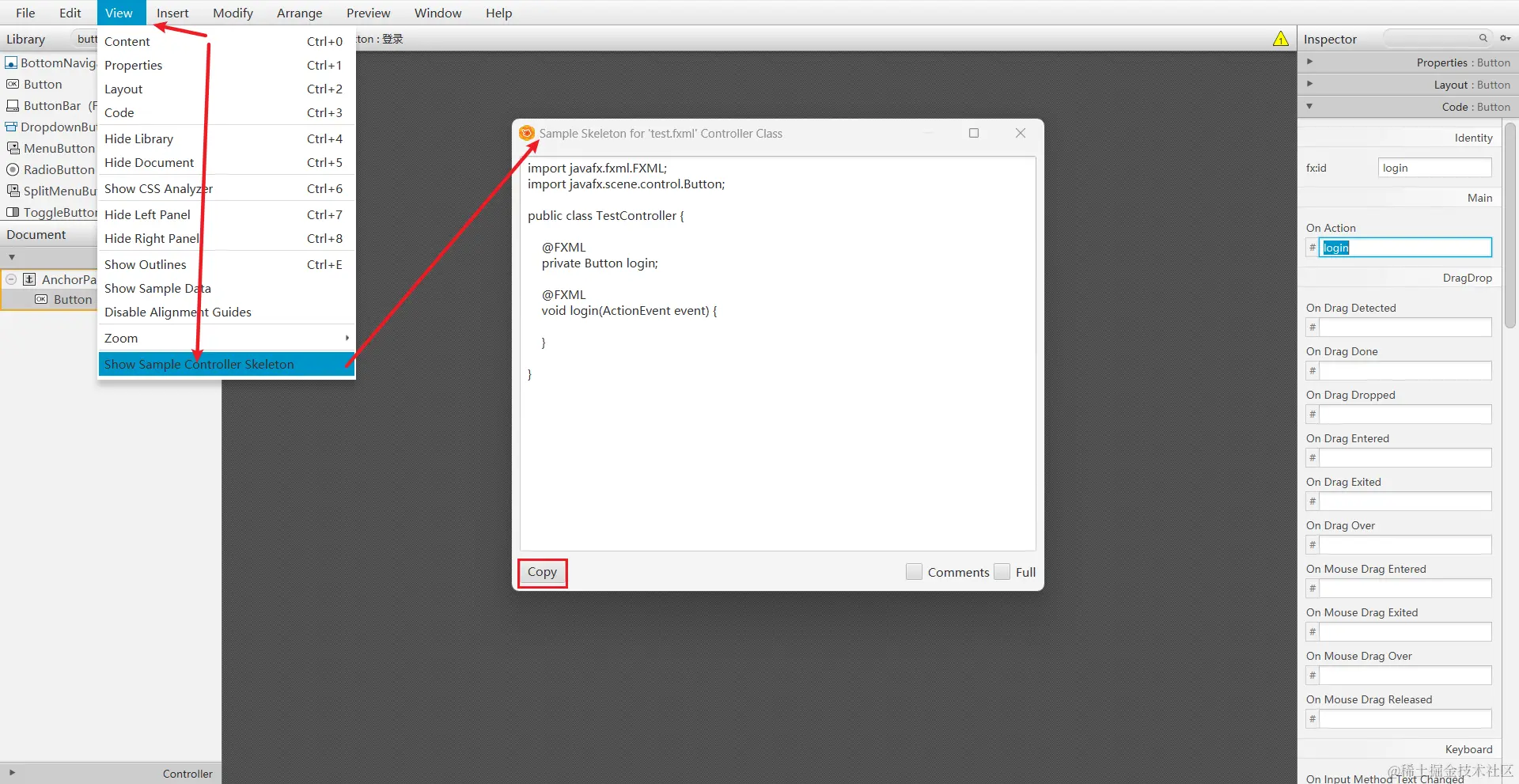Check the Full checkbox next to Comments
The image size is (1519, 784).
tap(1002, 571)
